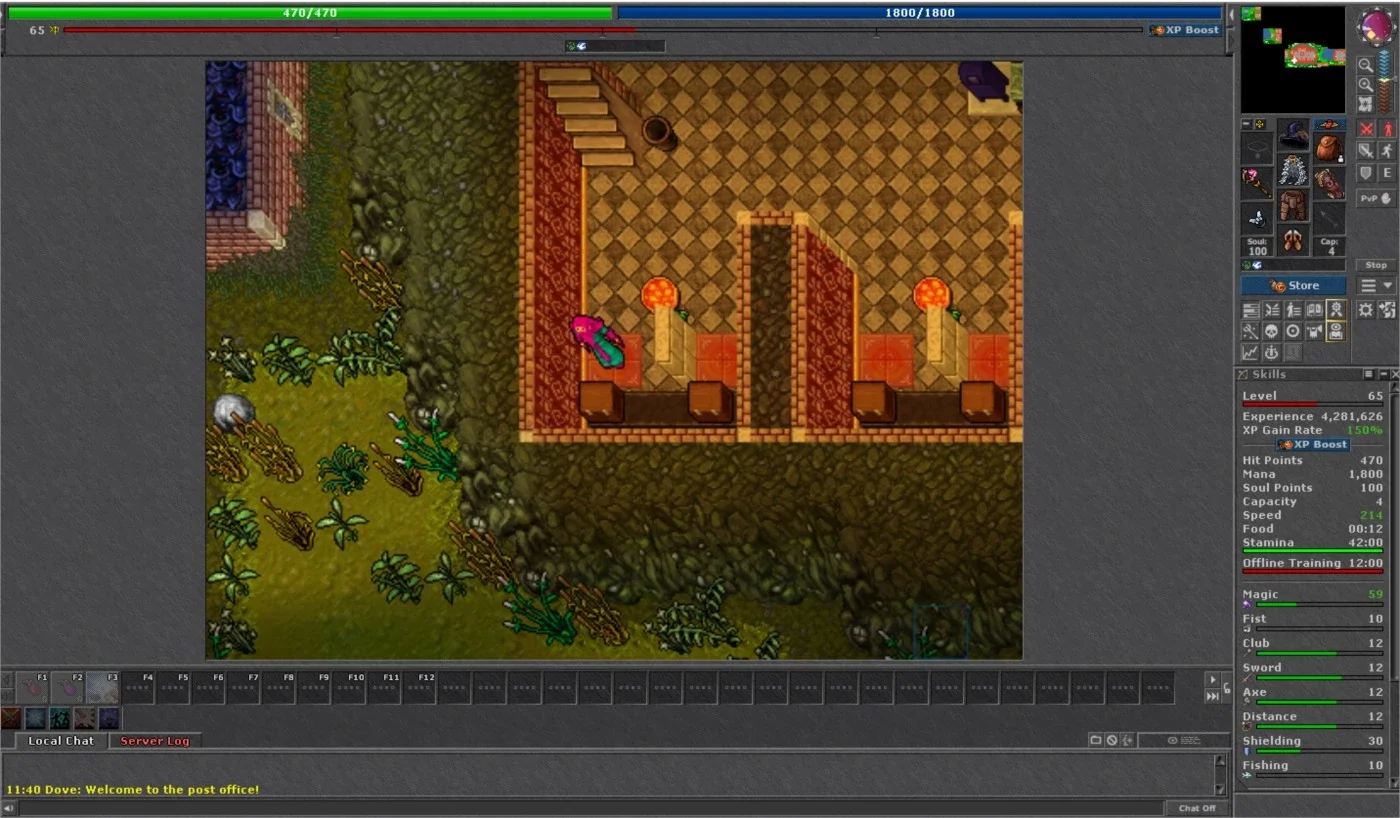
Task: Toggle the highlighted eye book widget
Action: (1335, 331)
